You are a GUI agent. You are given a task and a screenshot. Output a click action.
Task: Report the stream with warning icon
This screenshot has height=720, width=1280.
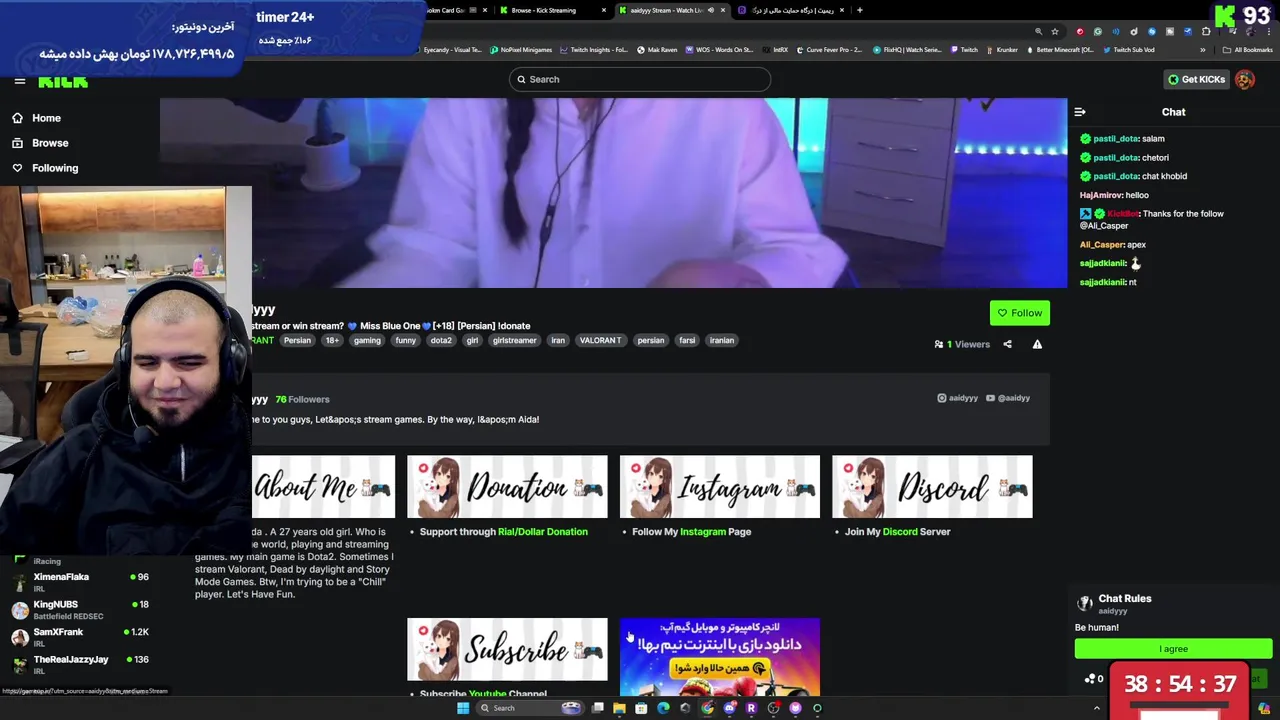[1037, 344]
